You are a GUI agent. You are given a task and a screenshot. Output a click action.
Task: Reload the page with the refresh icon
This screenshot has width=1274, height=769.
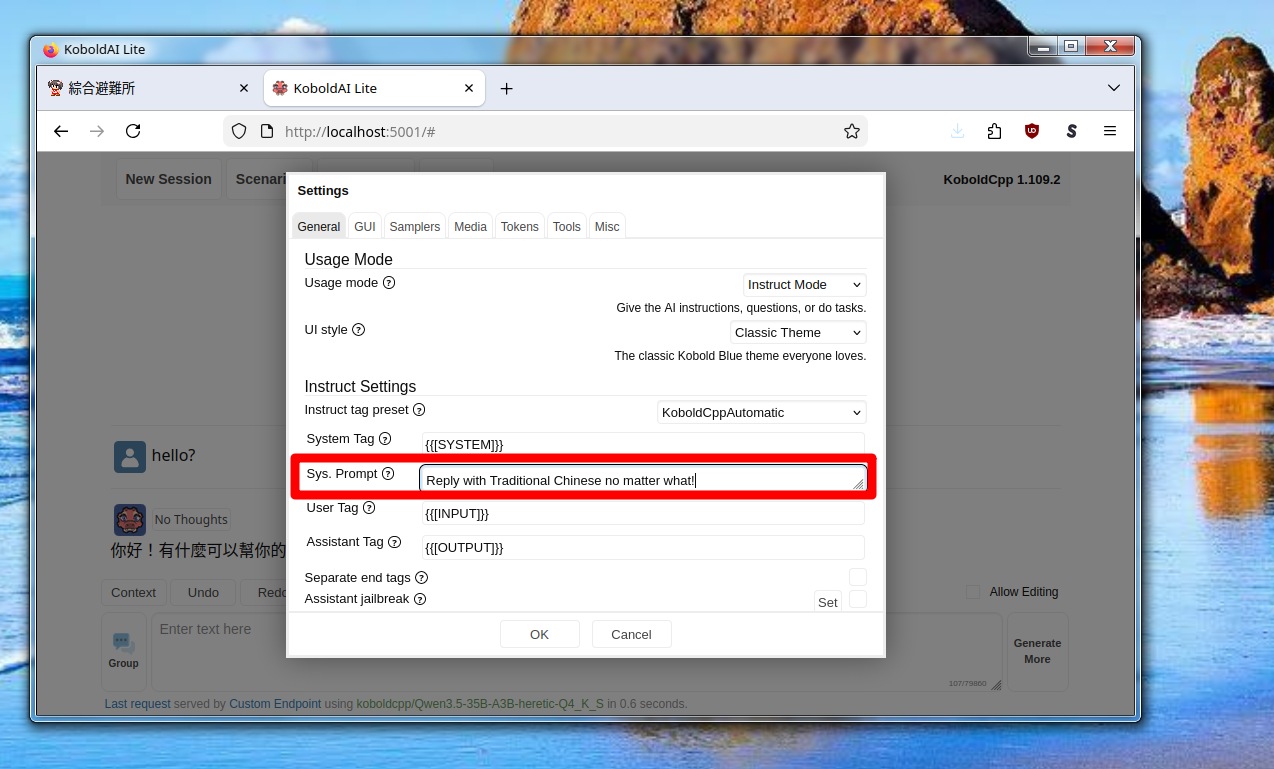click(133, 131)
